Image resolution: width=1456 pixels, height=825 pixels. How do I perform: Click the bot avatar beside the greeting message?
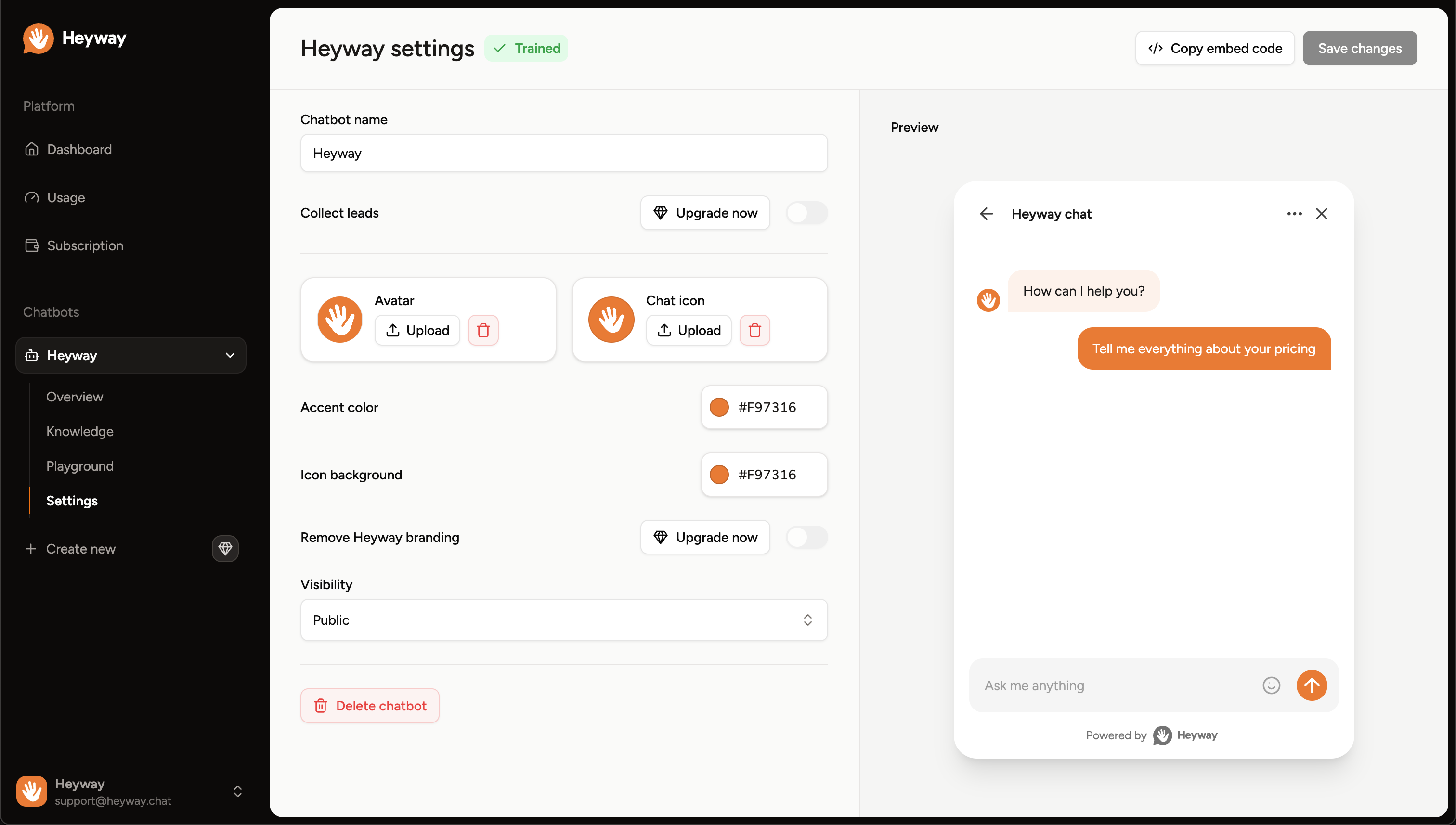click(x=988, y=300)
